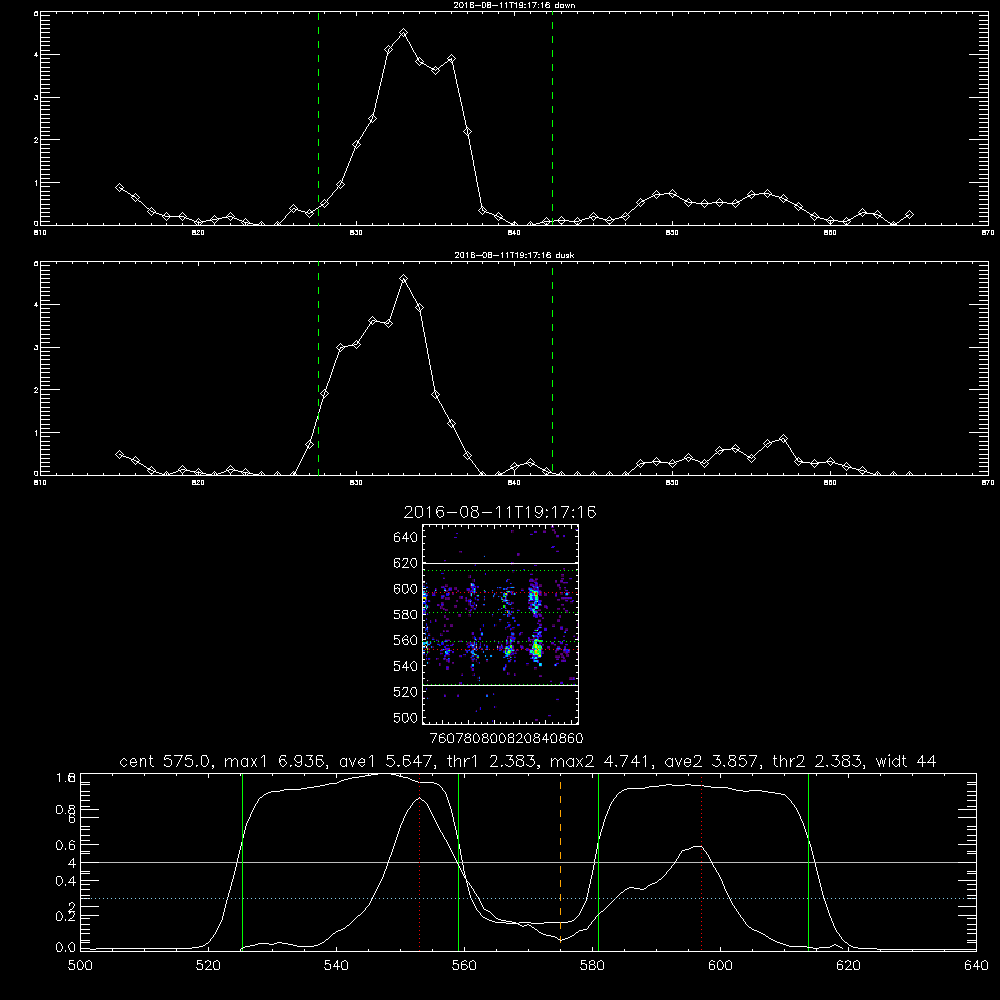
Task: Click the highest diamond marker in dawn plot
Action: point(403,33)
